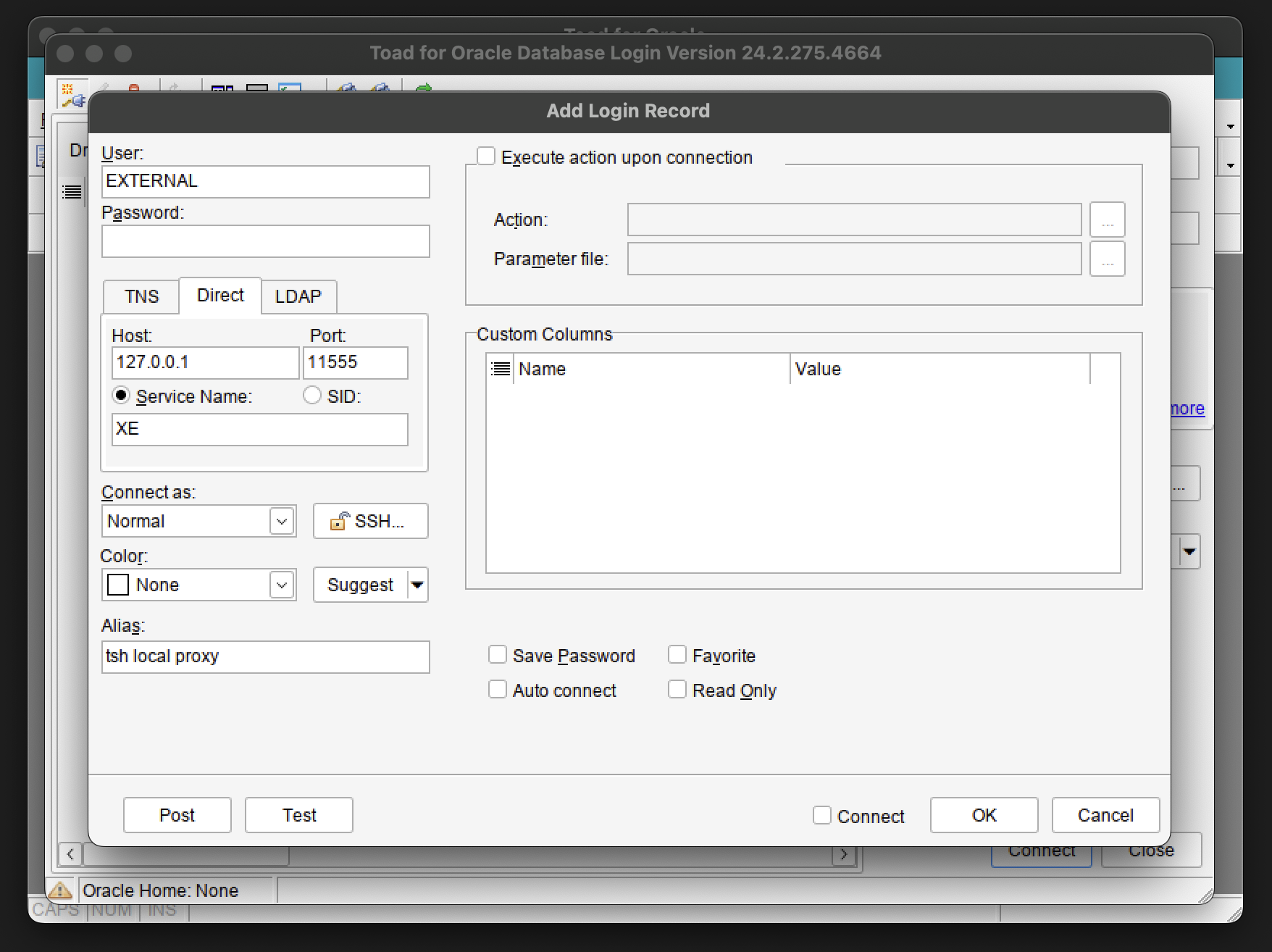Check Execute action upon connection
Image resolution: width=1272 pixels, height=952 pixels.
coord(485,155)
